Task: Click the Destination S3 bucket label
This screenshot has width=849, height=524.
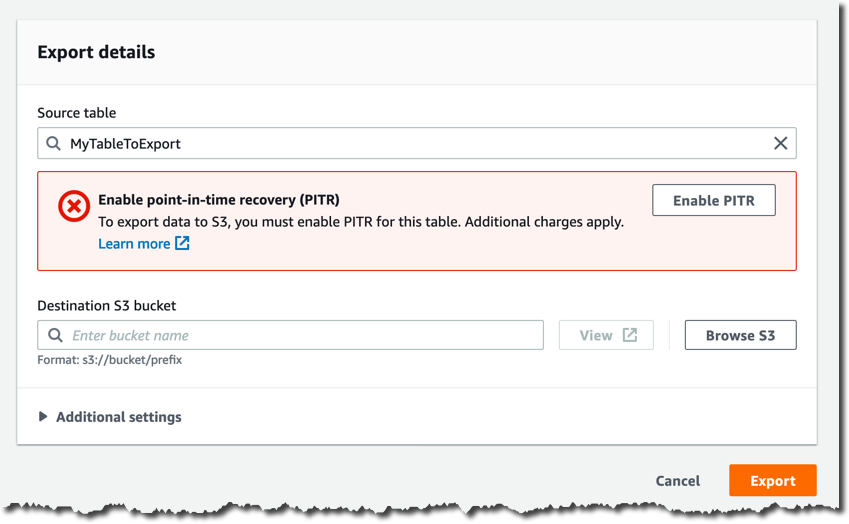Action: click(x=107, y=305)
